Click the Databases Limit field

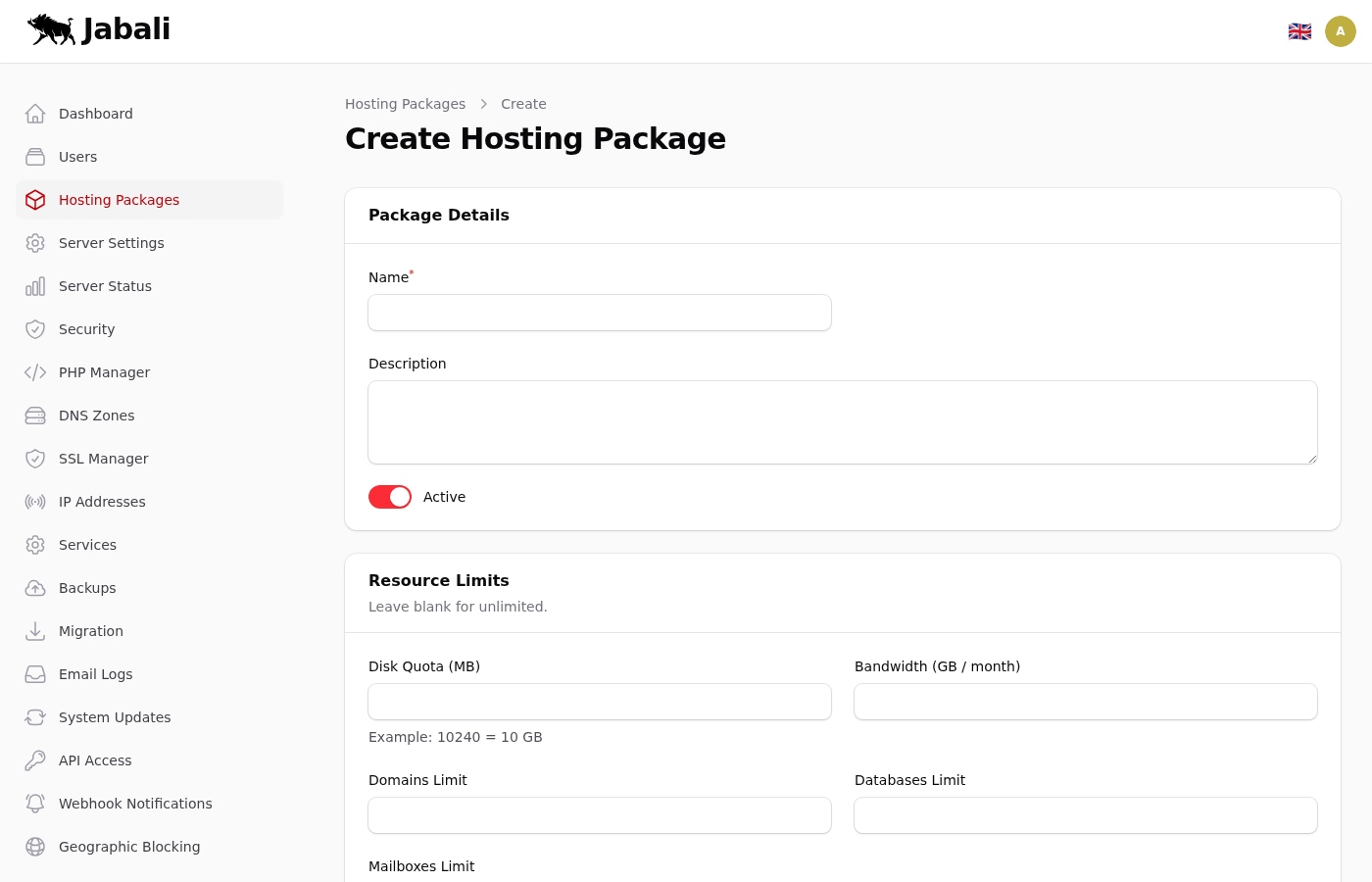pyautogui.click(x=1085, y=815)
